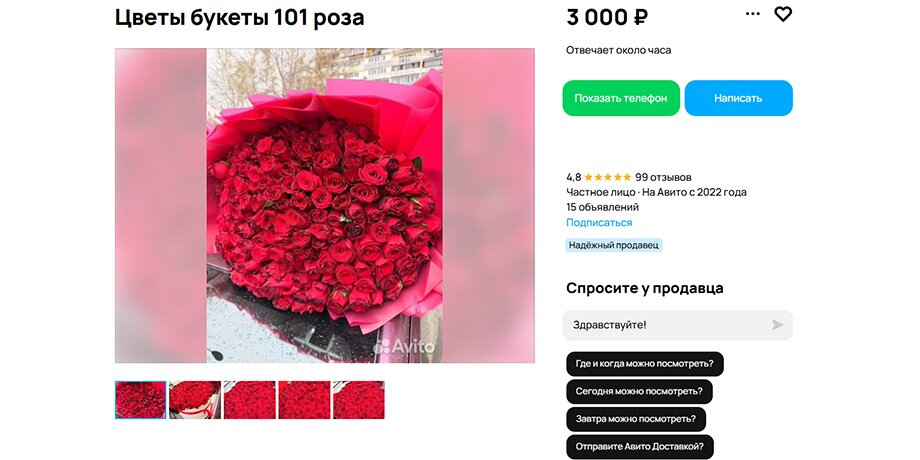This screenshot has height=460, width=920.
Task: Click the Avito watermark logo on photo
Action: click(x=405, y=346)
